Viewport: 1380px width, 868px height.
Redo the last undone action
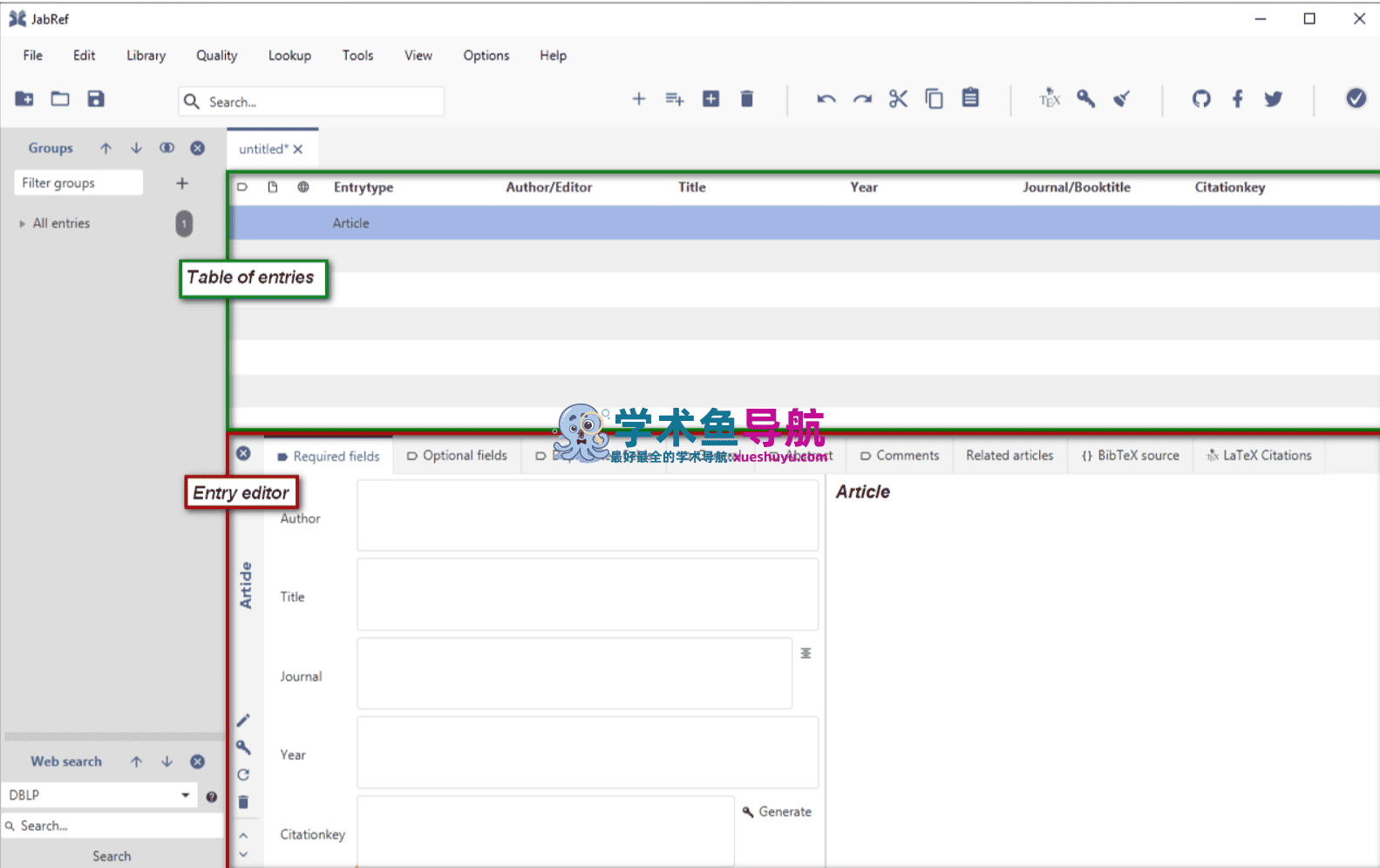[x=863, y=99]
